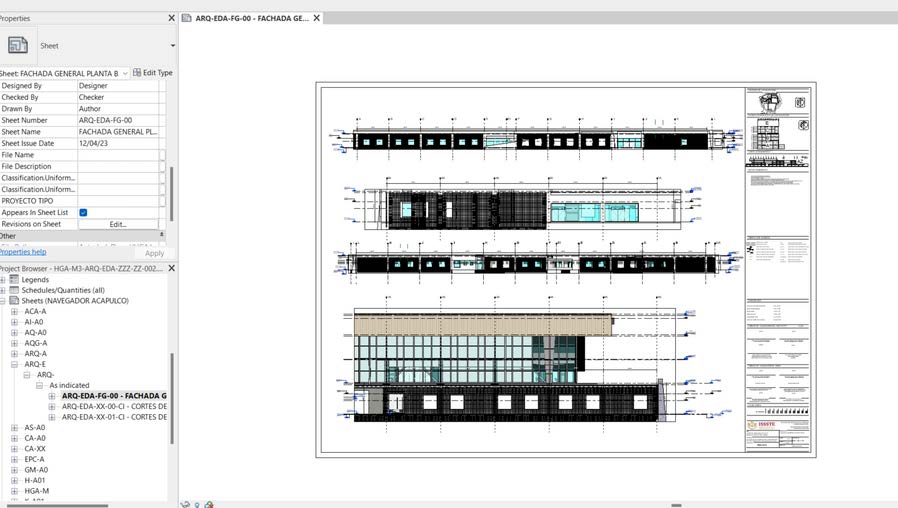Screen dimensions: 898x508
Task: Collapse the ARQ-E sheet group
Action: 14,364
